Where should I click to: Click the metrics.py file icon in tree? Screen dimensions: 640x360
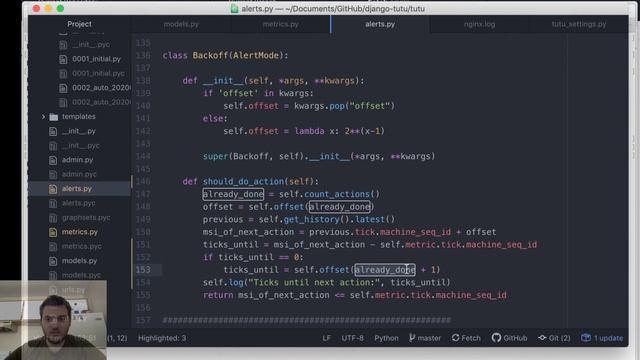click(x=53, y=232)
